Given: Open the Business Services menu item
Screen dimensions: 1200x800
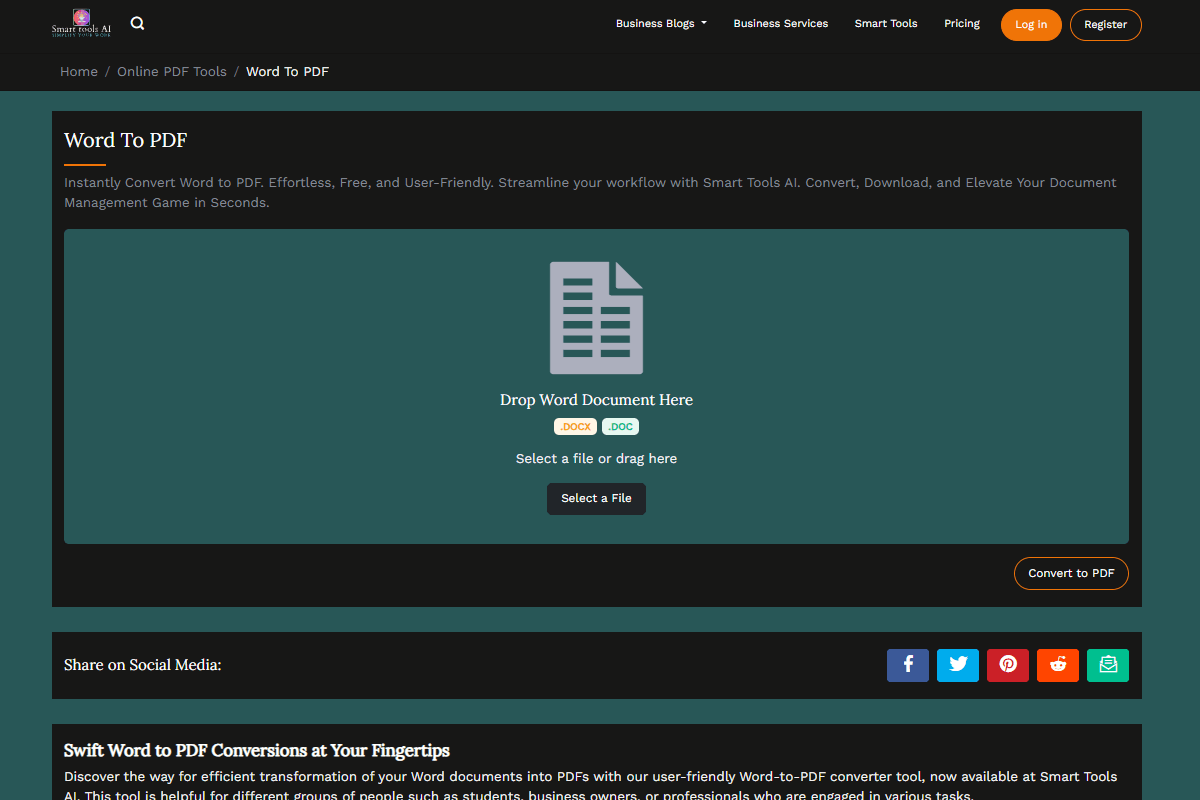Looking at the screenshot, I should tap(781, 24).
